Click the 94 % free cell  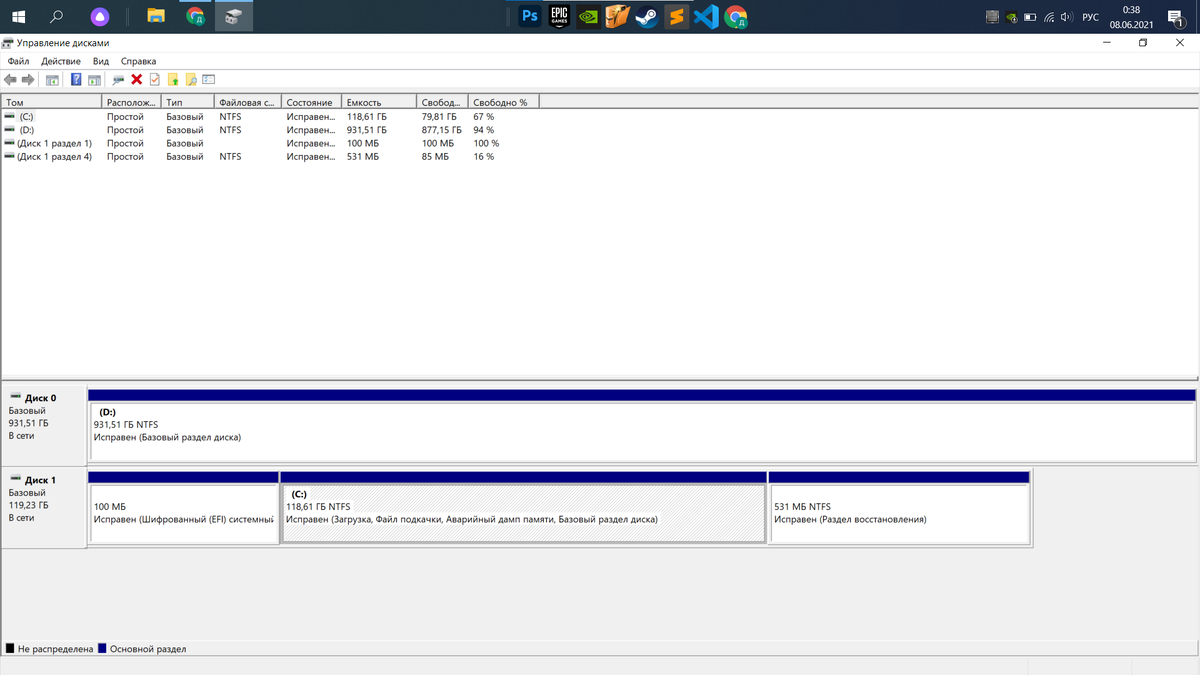484,130
